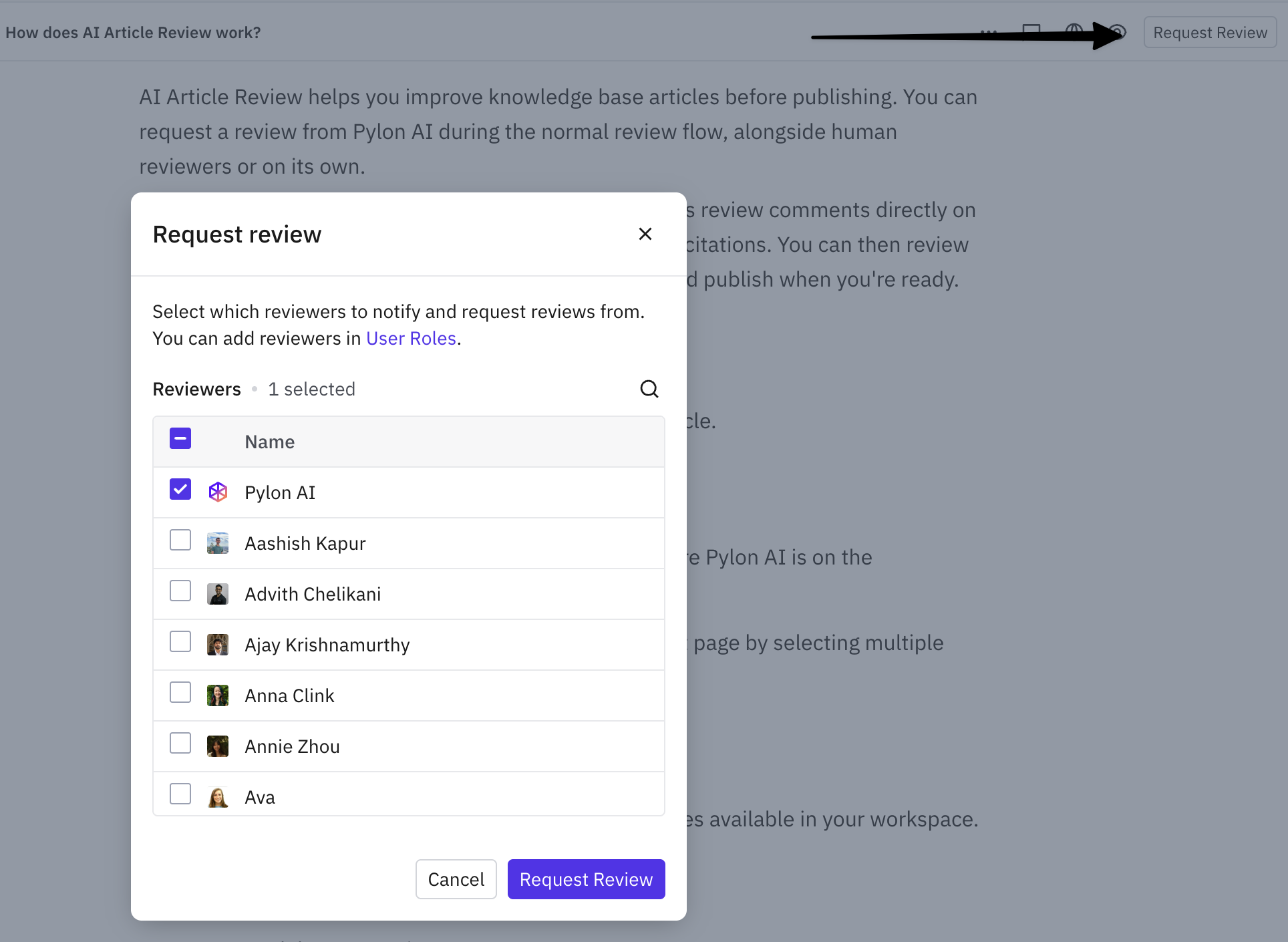Click Ava's avatar picture

point(218,797)
